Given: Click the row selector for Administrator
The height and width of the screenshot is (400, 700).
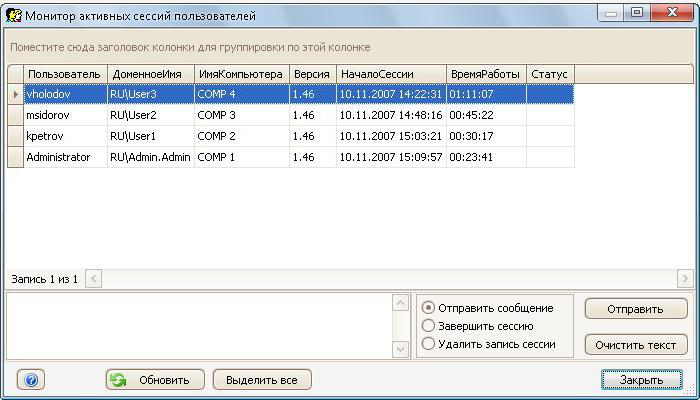Looking at the screenshot, I should (16, 157).
